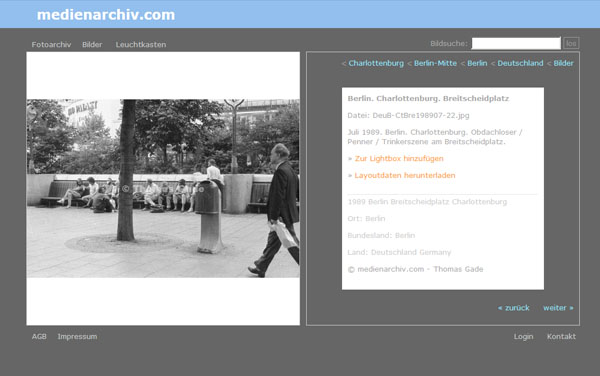Select the Bilder menu item
The width and height of the screenshot is (600, 376).
click(92, 45)
